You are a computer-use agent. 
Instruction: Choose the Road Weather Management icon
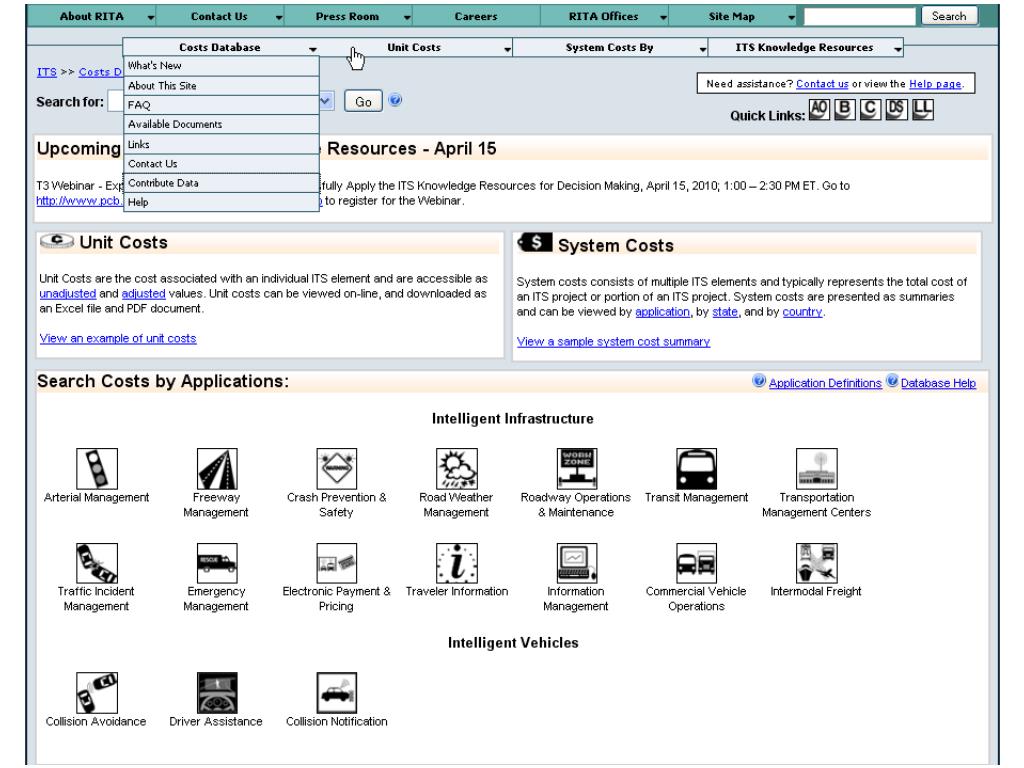tap(456, 468)
